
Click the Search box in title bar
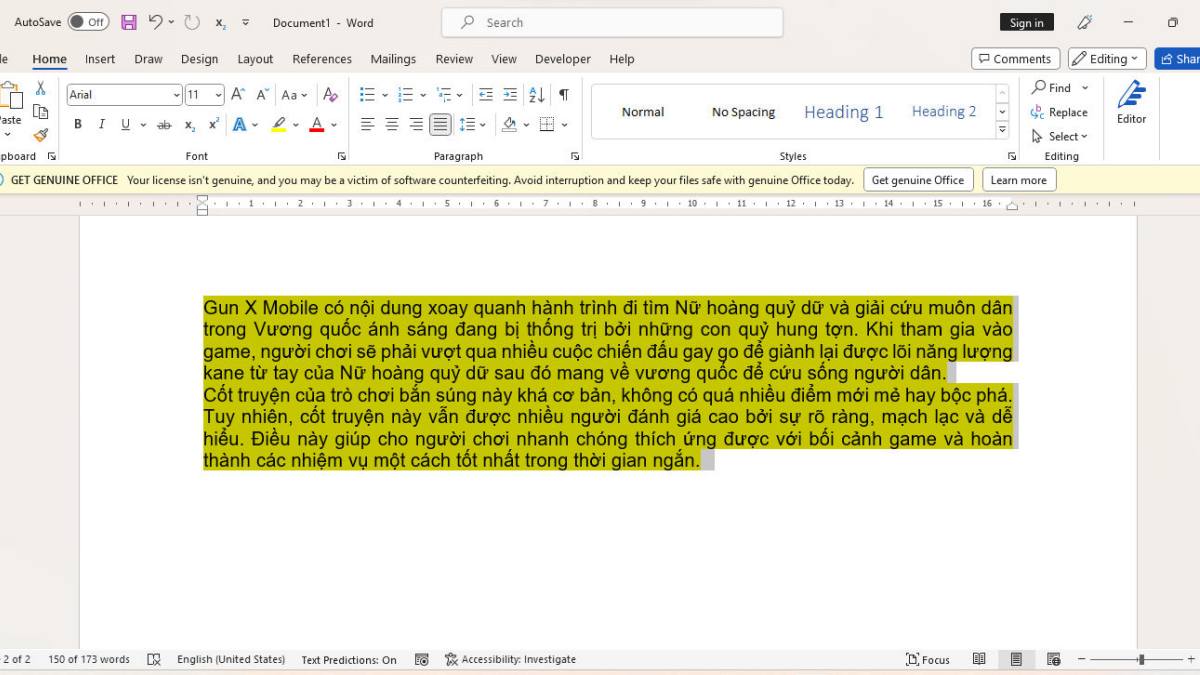(x=612, y=22)
